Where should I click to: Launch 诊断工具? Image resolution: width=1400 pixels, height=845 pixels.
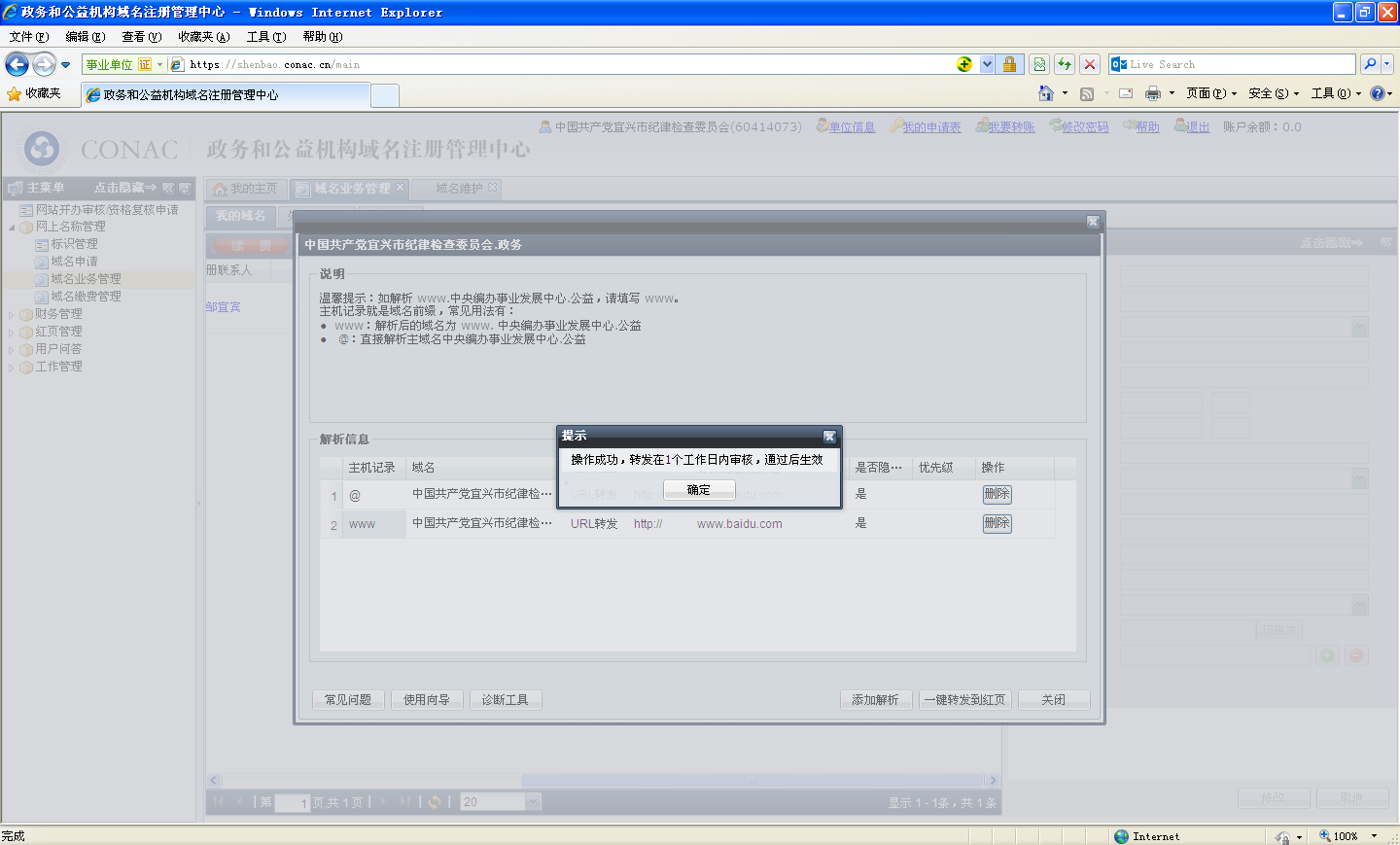point(506,700)
